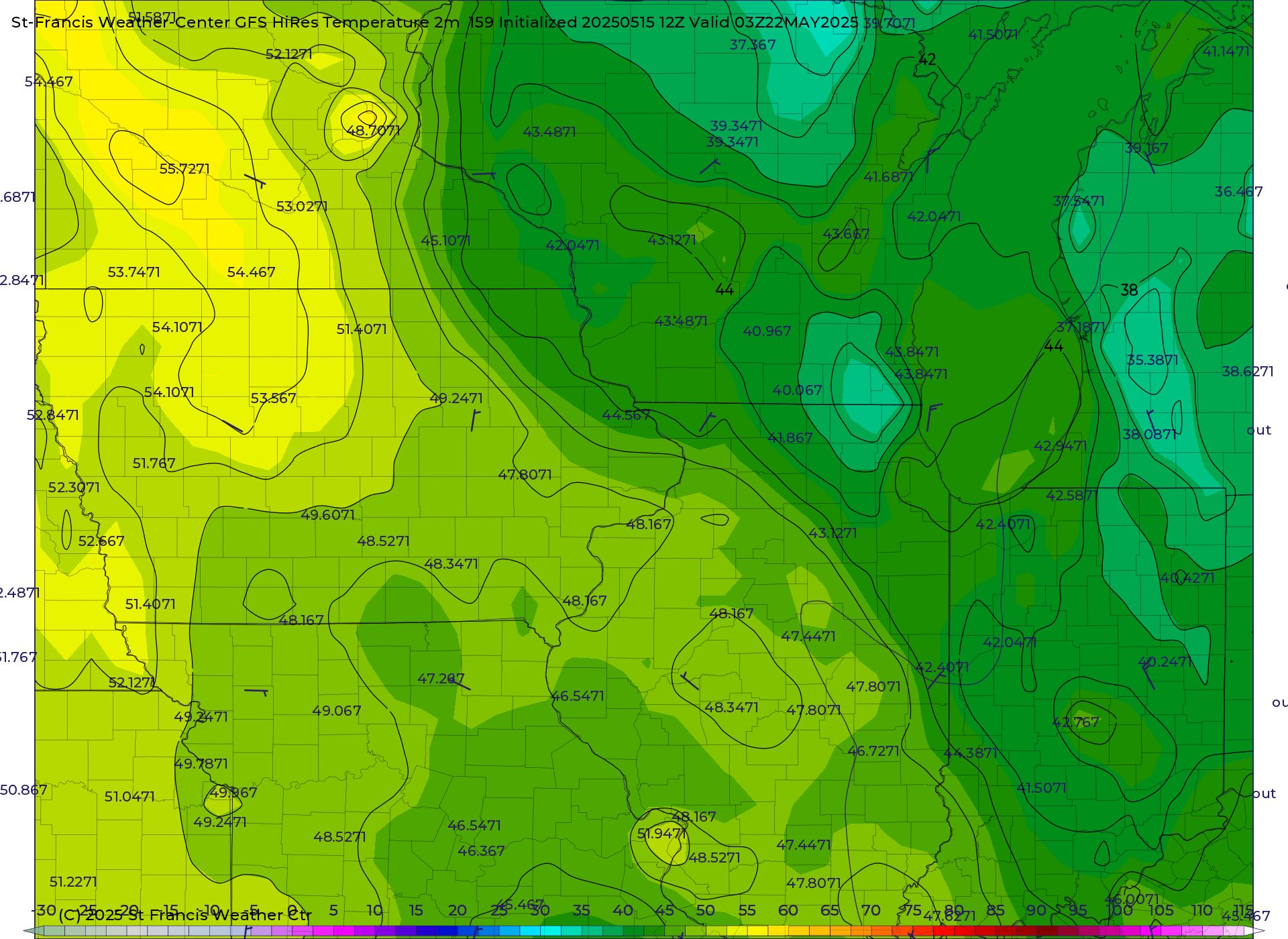This screenshot has height=939, width=1288.
Task: Pick the bright yellow segment of color bar
Action: tap(757, 931)
